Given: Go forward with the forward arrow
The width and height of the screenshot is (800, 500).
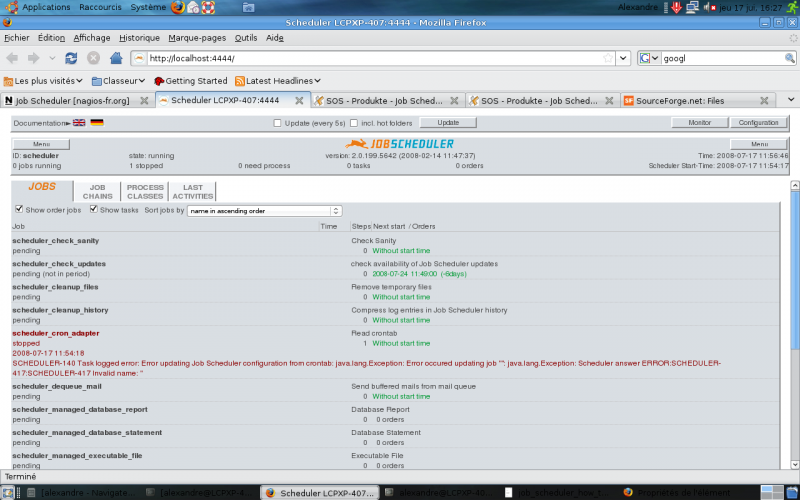Looking at the screenshot, I should tap(34, 58).
